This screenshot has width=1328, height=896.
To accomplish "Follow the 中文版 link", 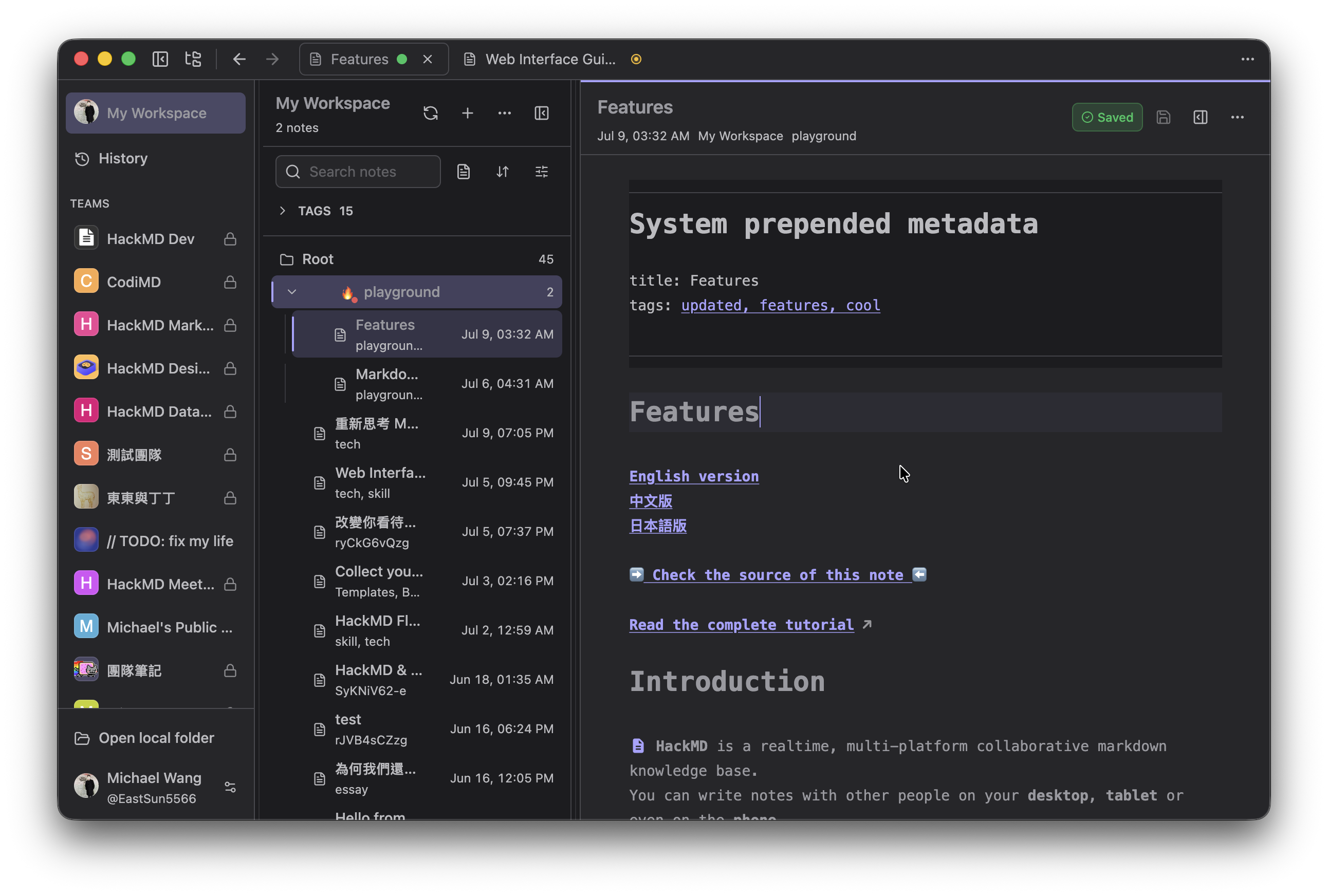I will pos(650,501).
